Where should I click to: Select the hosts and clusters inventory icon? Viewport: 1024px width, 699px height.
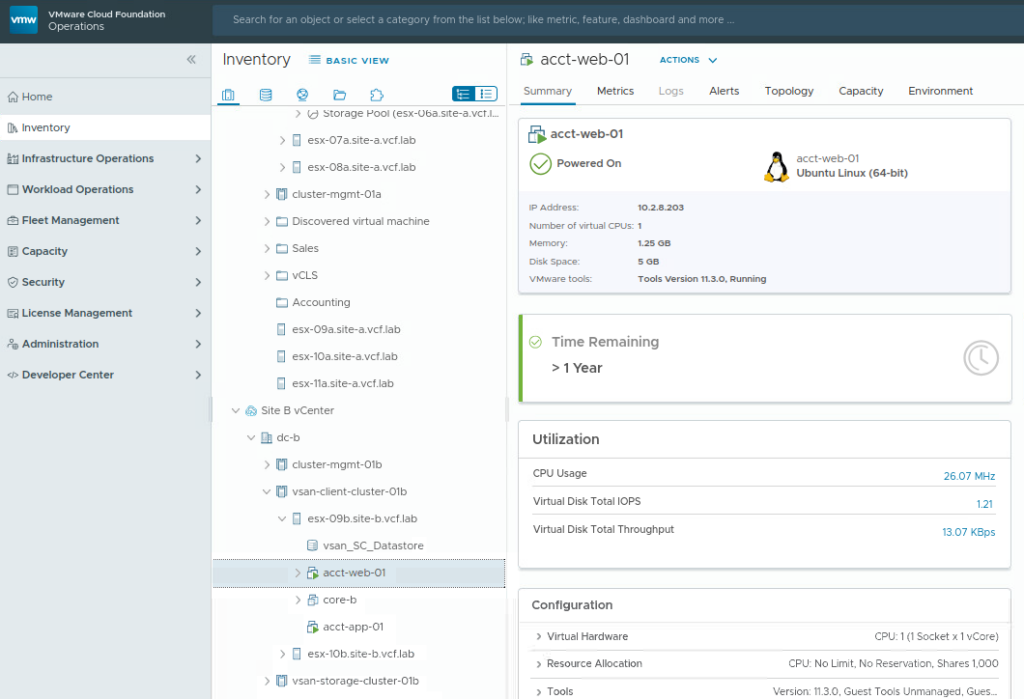[228, 95]
